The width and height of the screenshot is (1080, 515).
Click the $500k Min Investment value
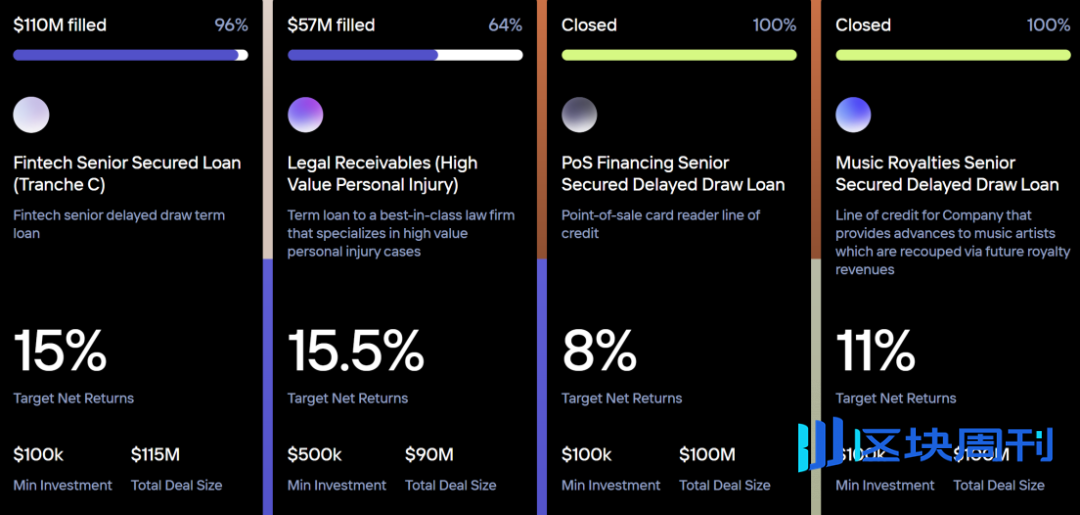click(x=315, y=454)
